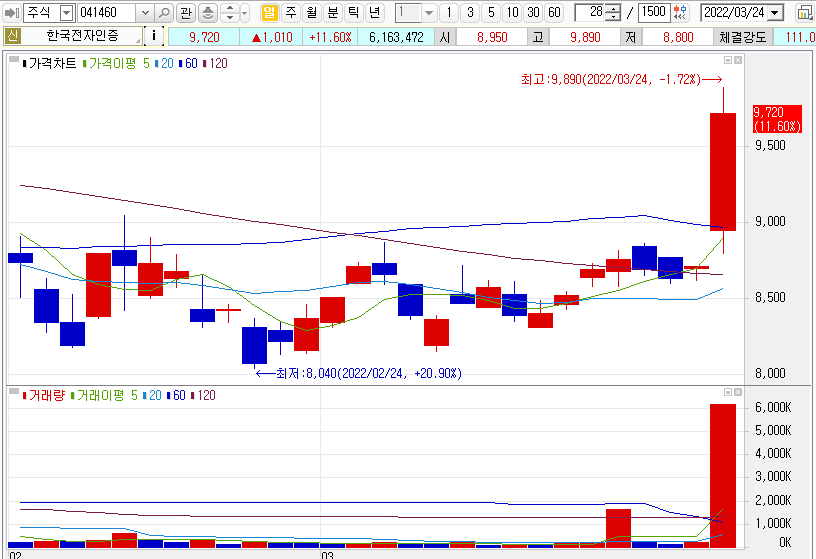The image size is (816, 559).
Task: Click the 20-day volume MA legend
Action: click(x=152, y=396)
